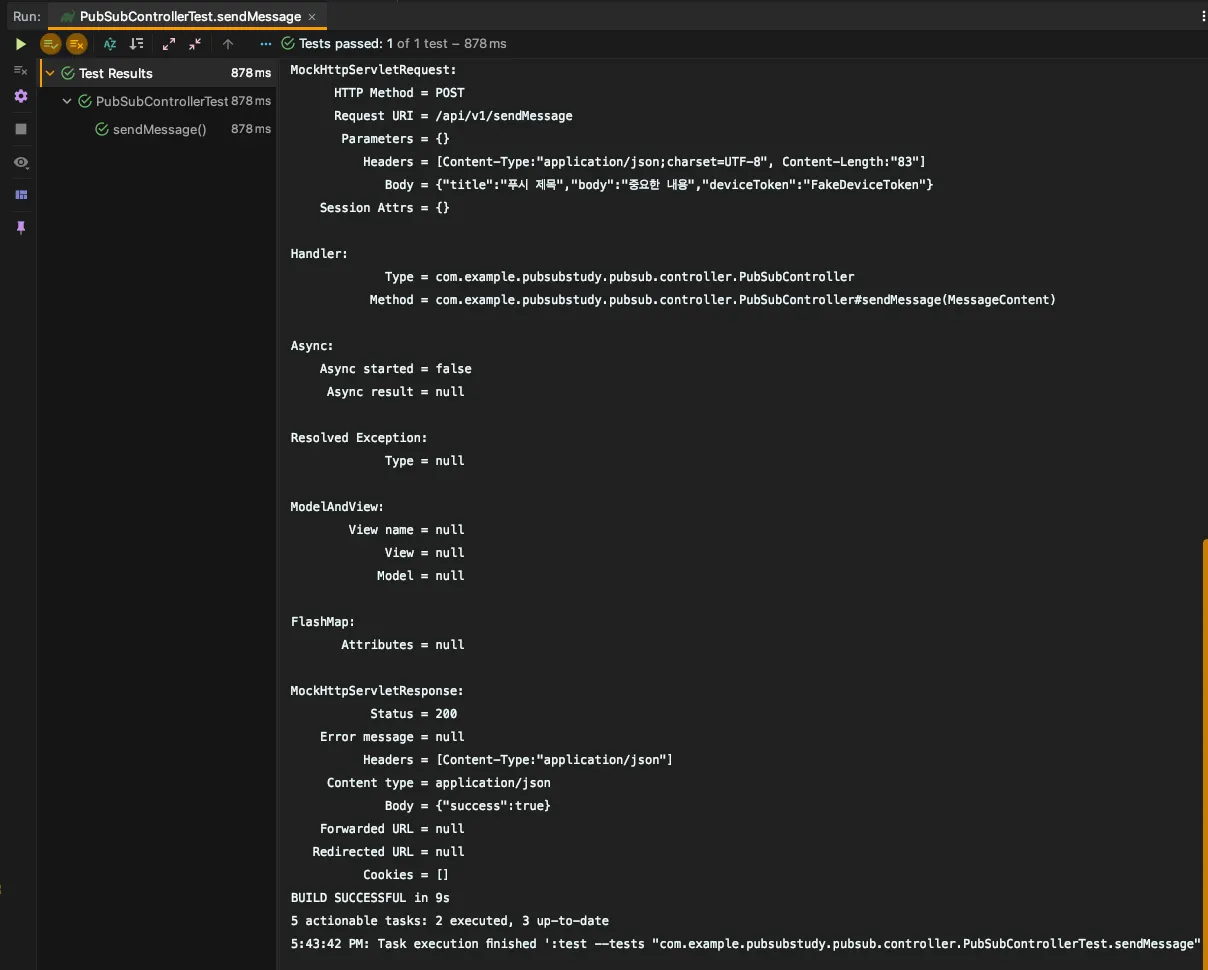Stop the running process with the square icon

[x=20, y=129]
